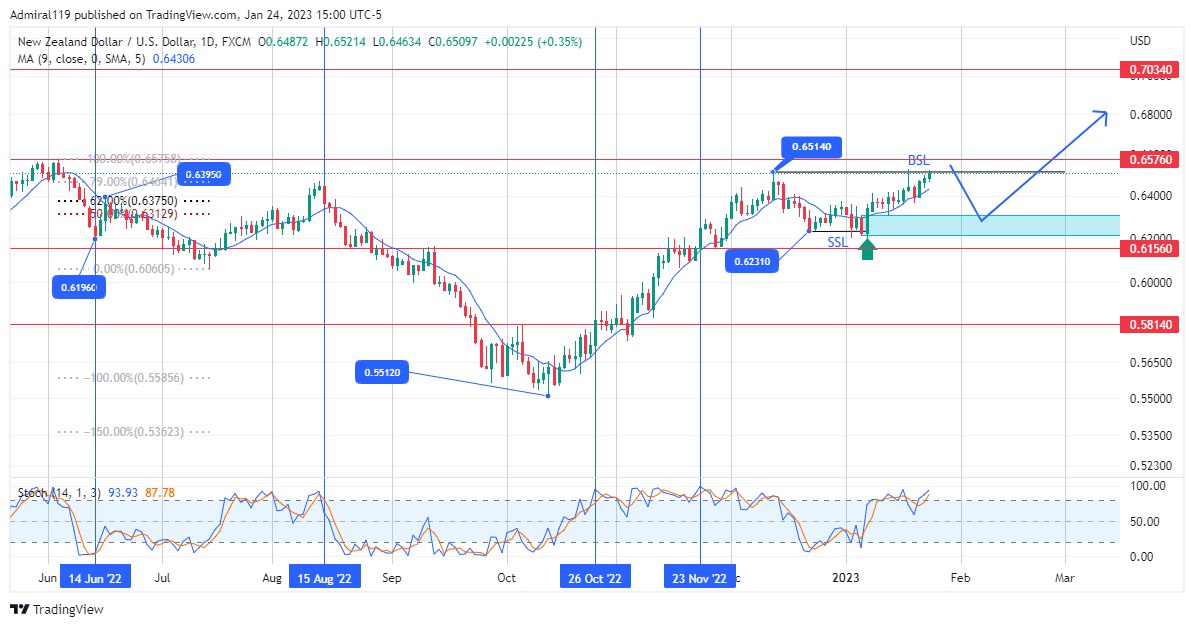Click the 0.62310 price callout

tap(752, 261)
